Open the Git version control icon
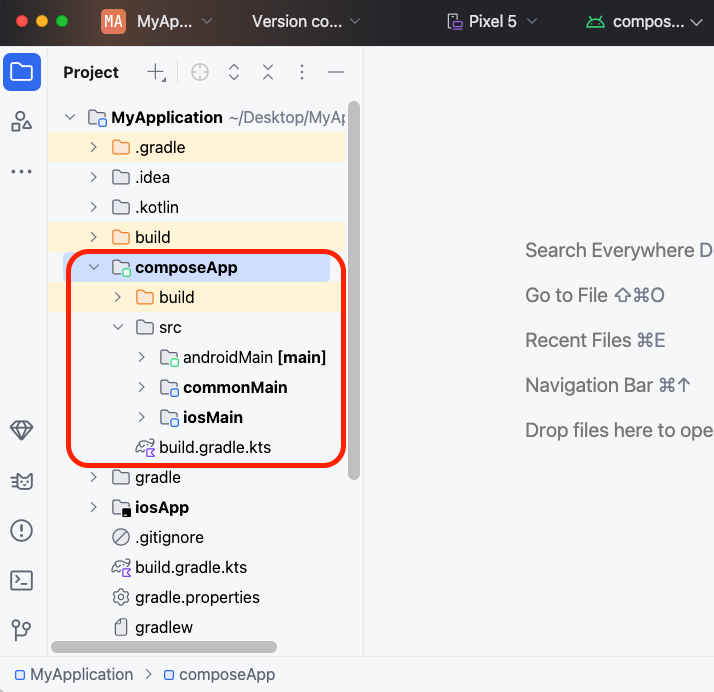 (22, 630)
